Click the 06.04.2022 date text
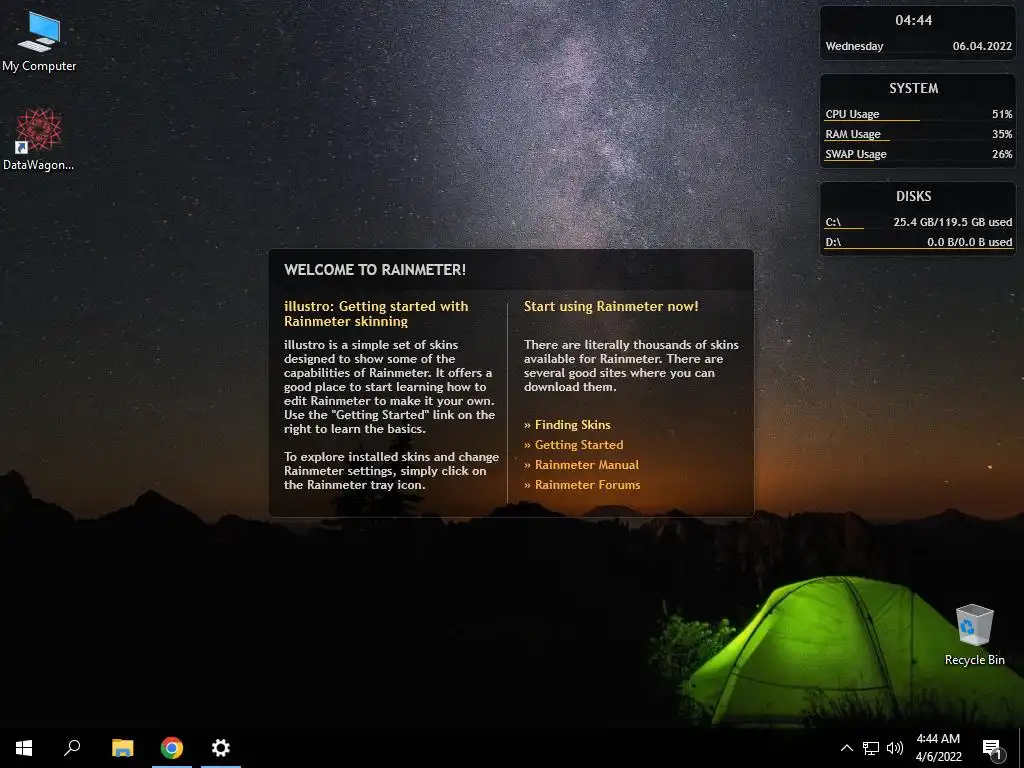The width and height of the screenshot is (1024, 768). point(982,46)
